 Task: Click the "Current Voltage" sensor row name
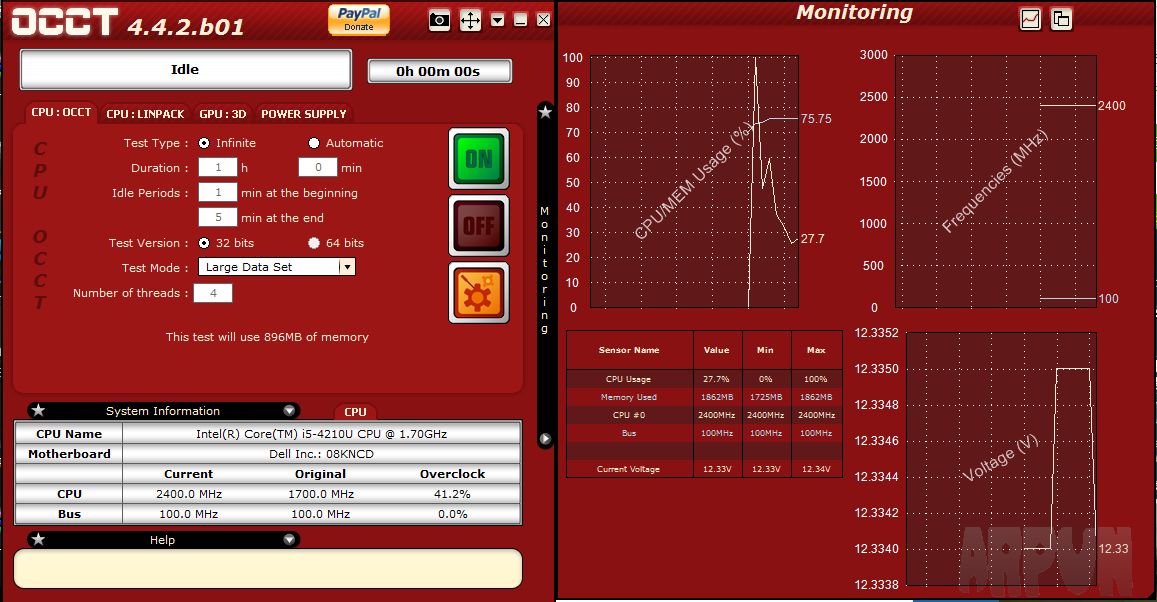tap(629, 469)
